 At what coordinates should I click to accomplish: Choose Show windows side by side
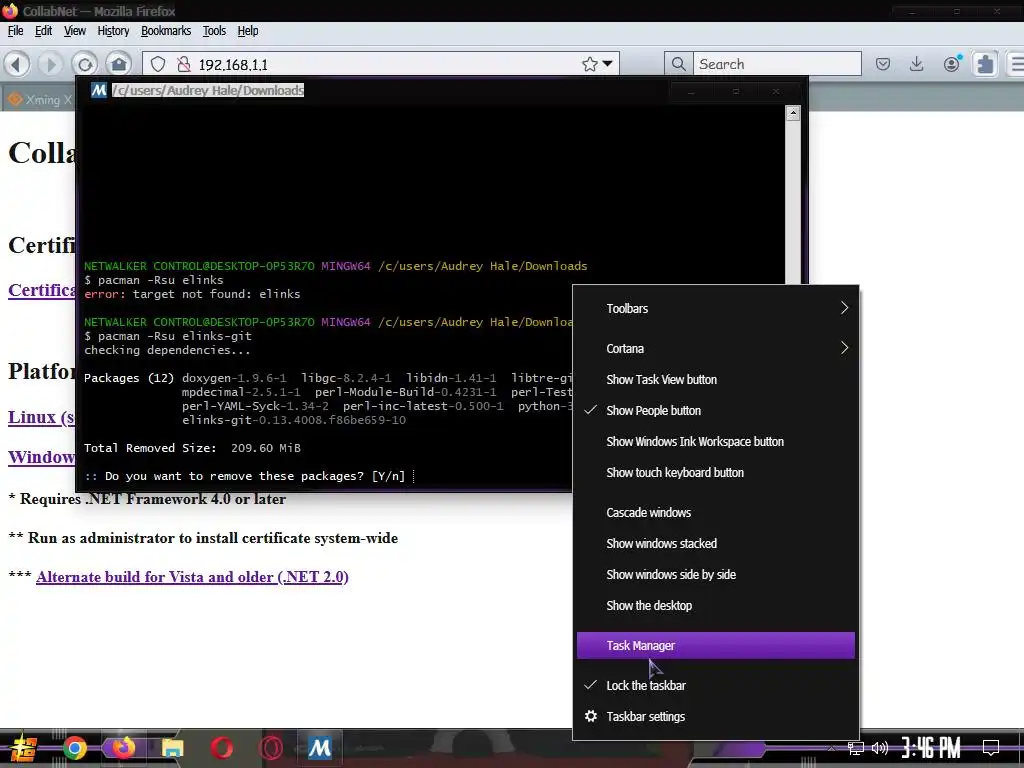(x=716, y=574)
